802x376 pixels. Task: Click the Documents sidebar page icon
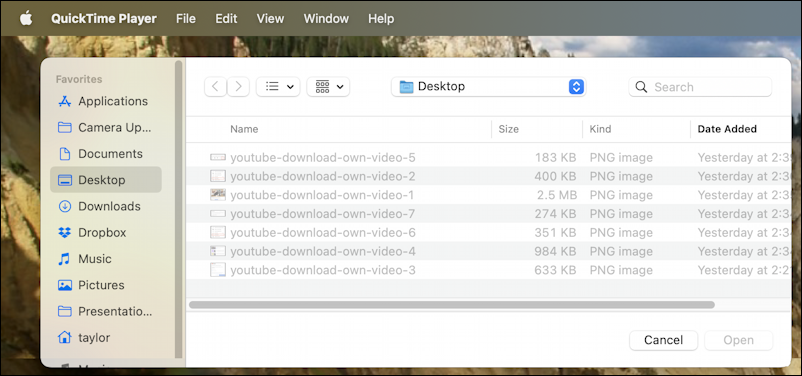[64, 153]
